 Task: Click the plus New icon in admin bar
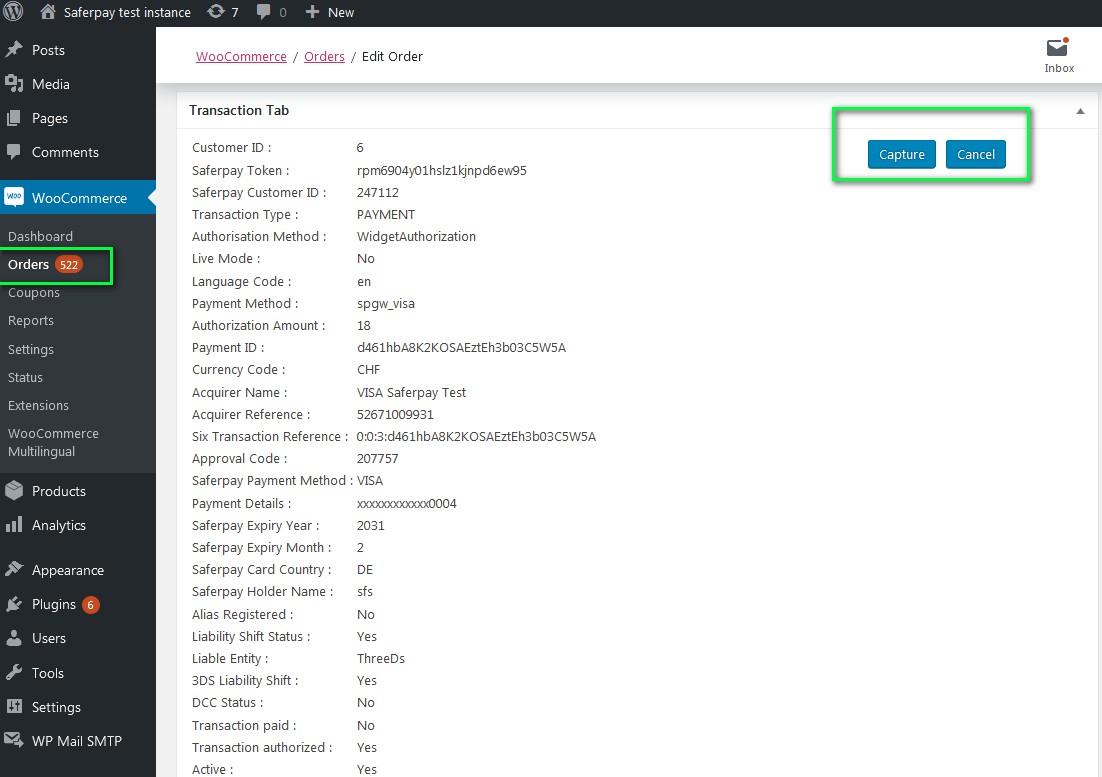point(312,12)
